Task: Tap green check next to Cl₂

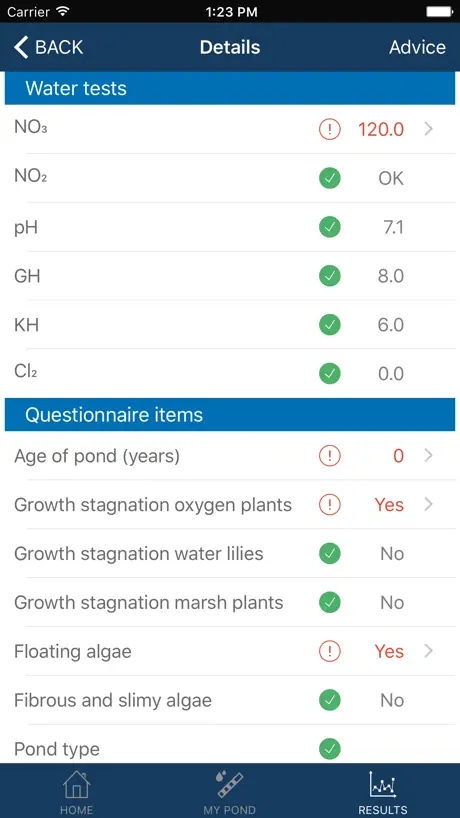Action: [x=330, y=374]
